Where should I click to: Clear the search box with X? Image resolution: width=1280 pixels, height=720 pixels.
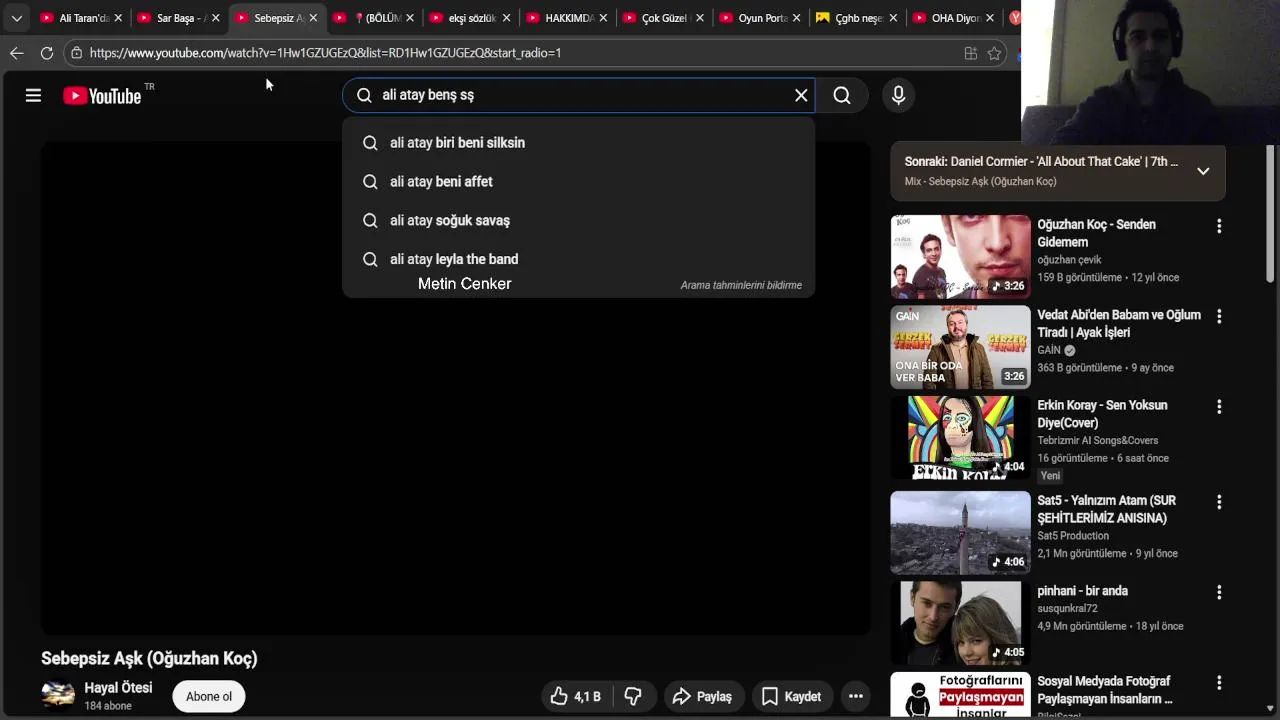pos(801,95)
